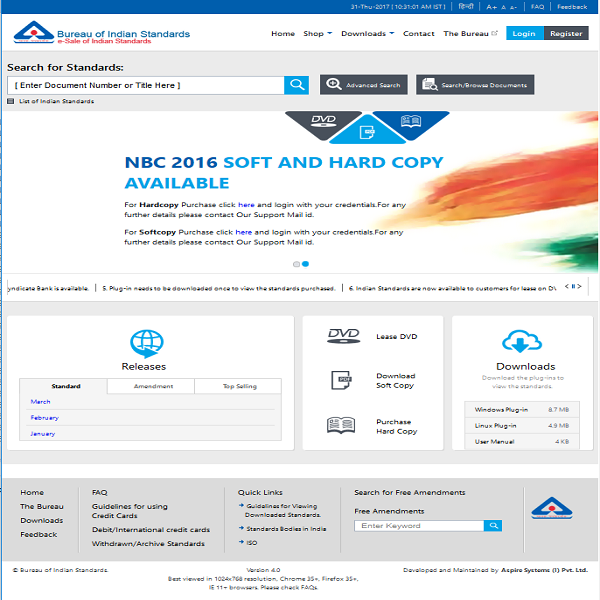
Task: Open Standards Bodies in India quick link
Action: point(286,529)
